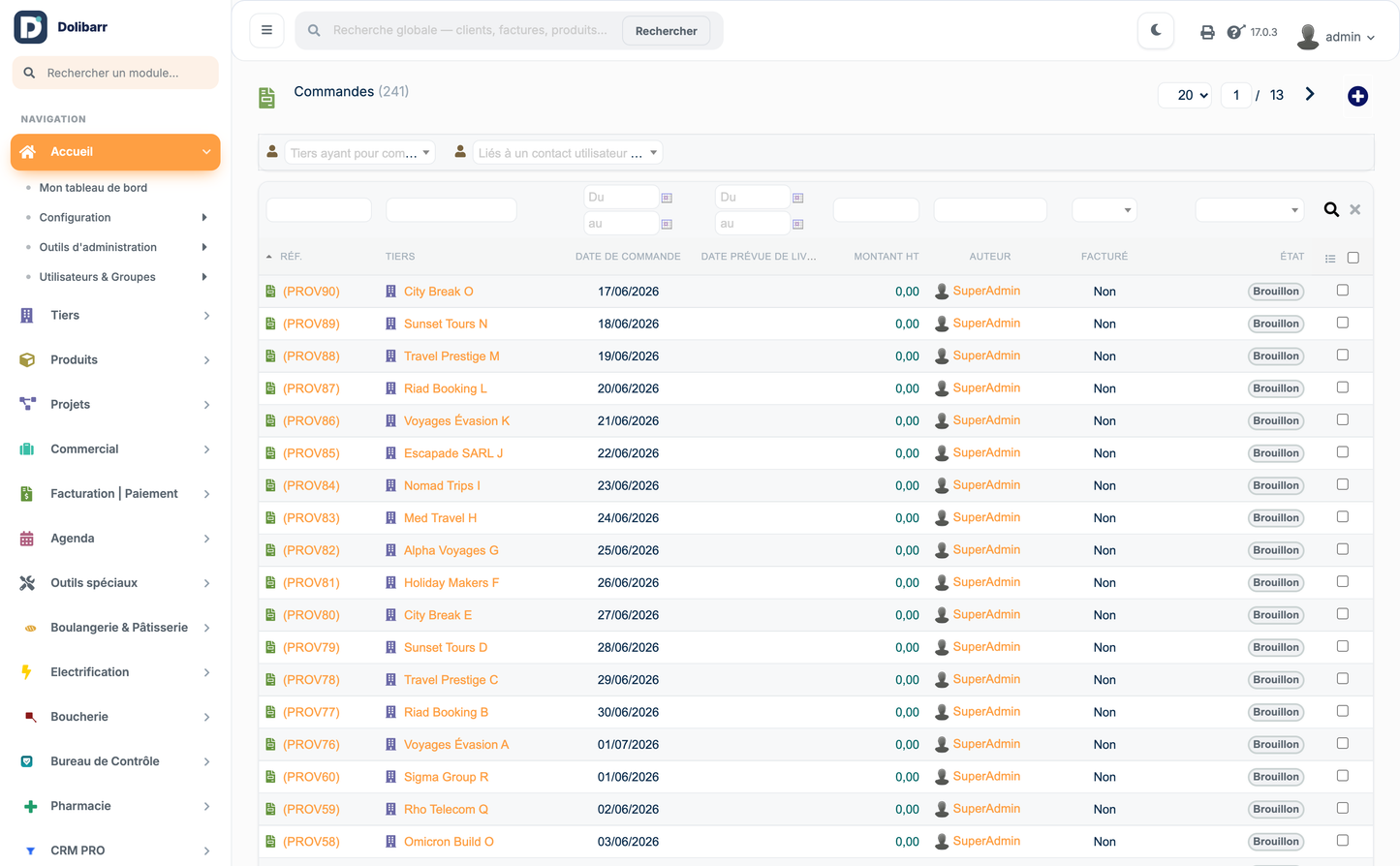Toggle dark mode moon icon

pos(1156,30)
